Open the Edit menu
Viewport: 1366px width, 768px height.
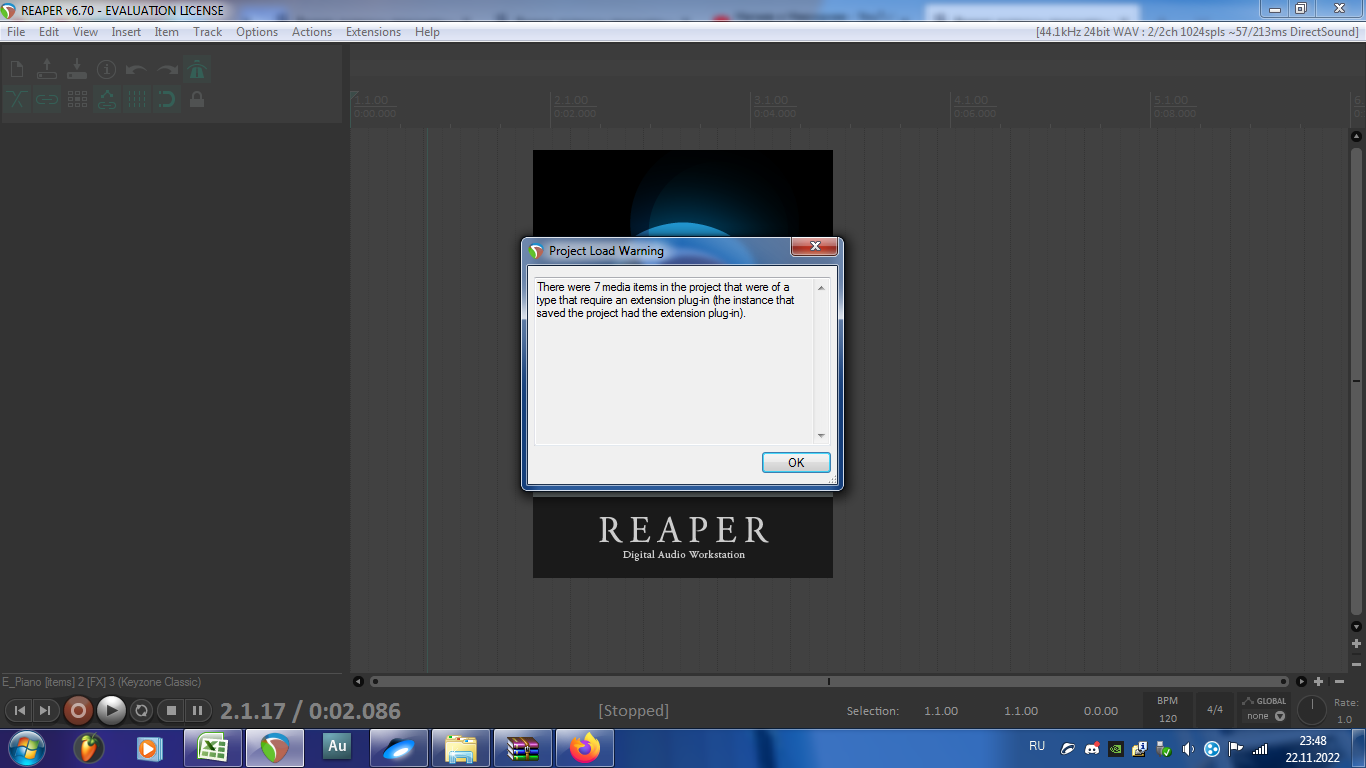coord(49,32)
